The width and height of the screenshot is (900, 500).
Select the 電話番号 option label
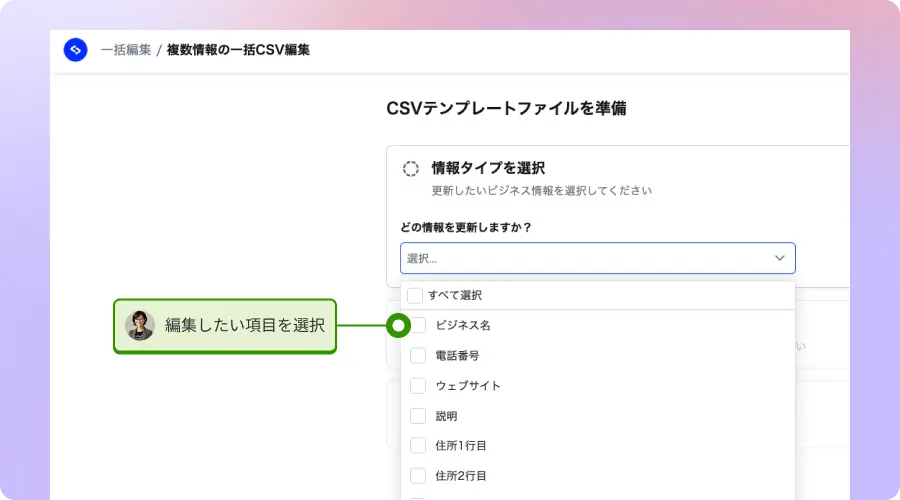pyautogui.click(x=457, y=355)
